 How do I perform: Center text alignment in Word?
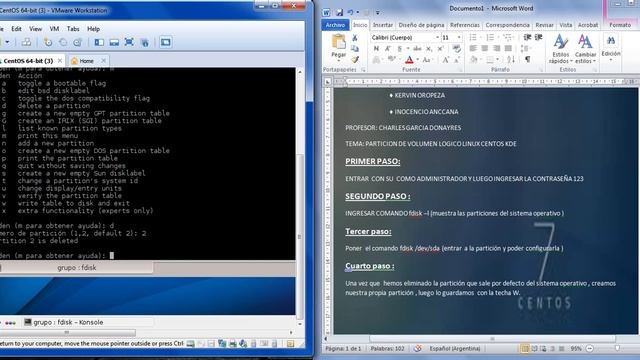click(x=484, y=49)
